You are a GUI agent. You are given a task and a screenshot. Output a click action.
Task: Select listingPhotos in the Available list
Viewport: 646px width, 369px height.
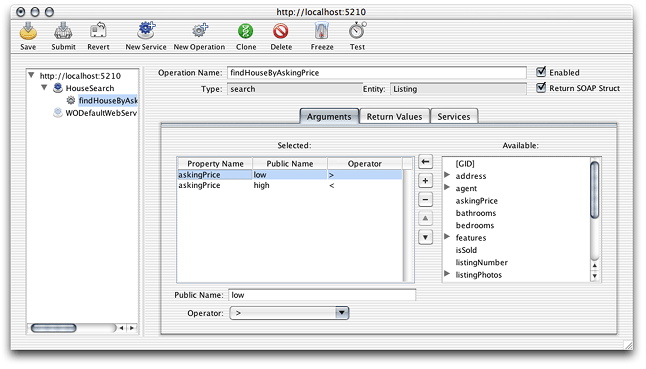pyautogui.click(x=479, y=275)
